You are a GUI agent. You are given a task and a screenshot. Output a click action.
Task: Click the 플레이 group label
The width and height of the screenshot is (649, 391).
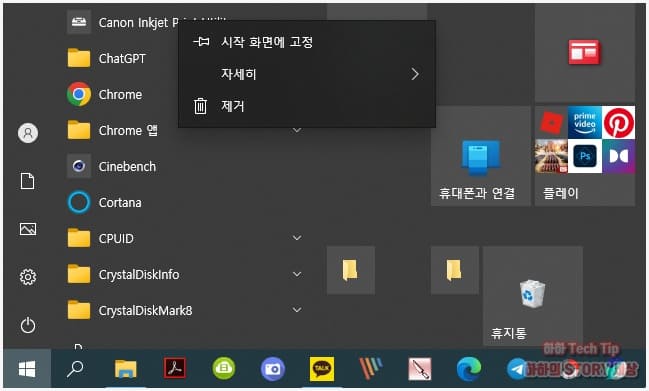pos(560,193)
